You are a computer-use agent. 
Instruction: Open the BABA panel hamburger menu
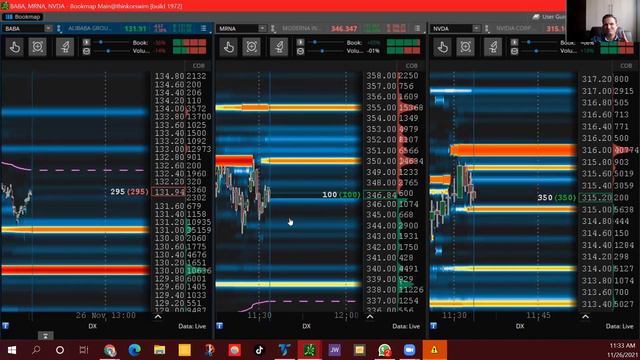[203, 29]
